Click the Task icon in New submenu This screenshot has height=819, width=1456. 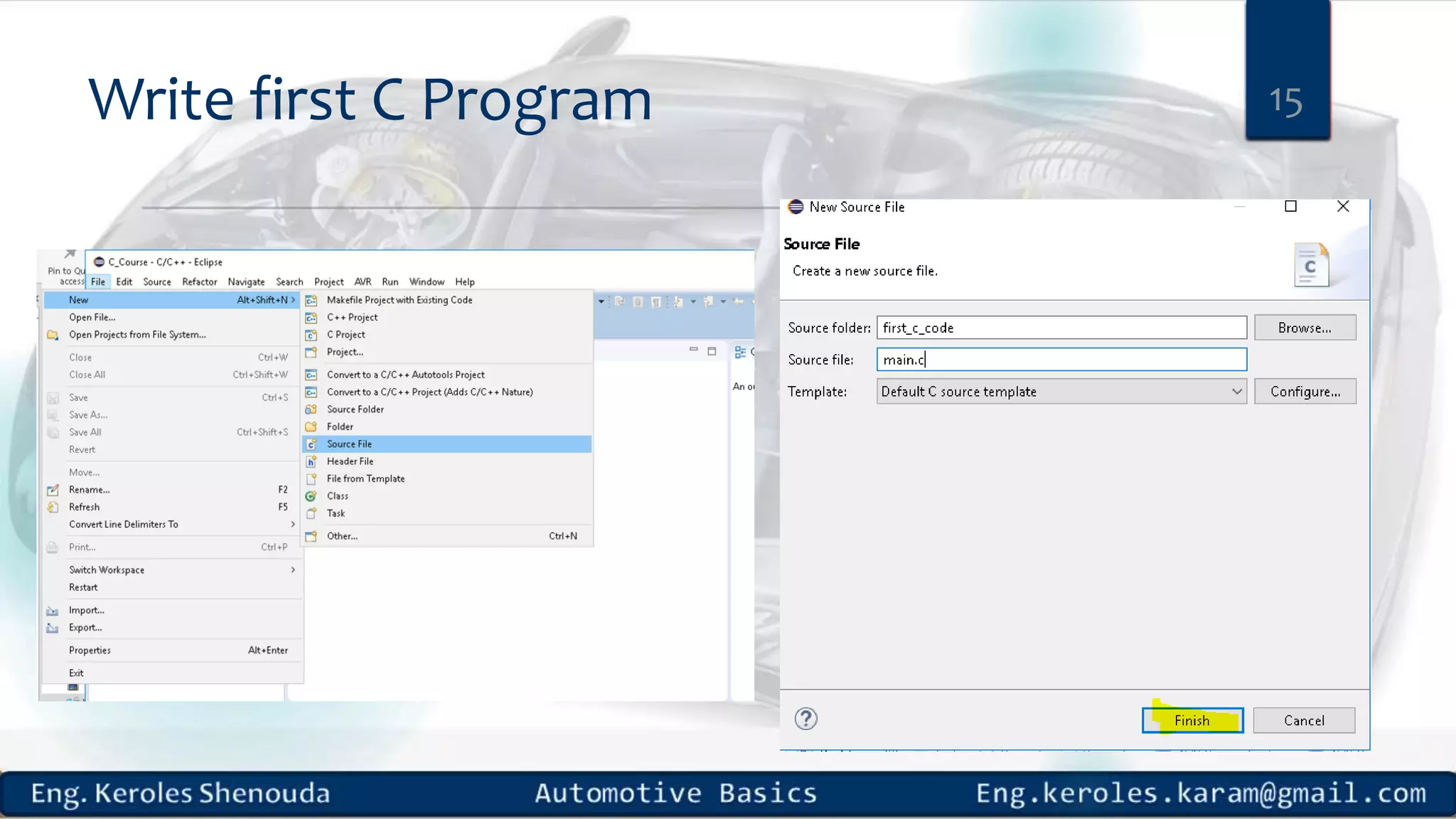(x=311, y=513)
